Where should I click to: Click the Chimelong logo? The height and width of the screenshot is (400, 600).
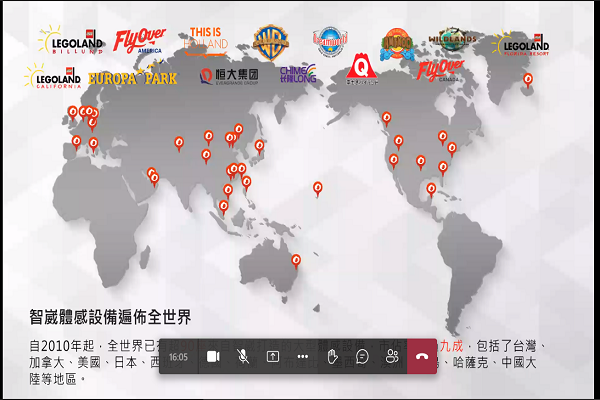pyautogui.click(x=298, y=74)
